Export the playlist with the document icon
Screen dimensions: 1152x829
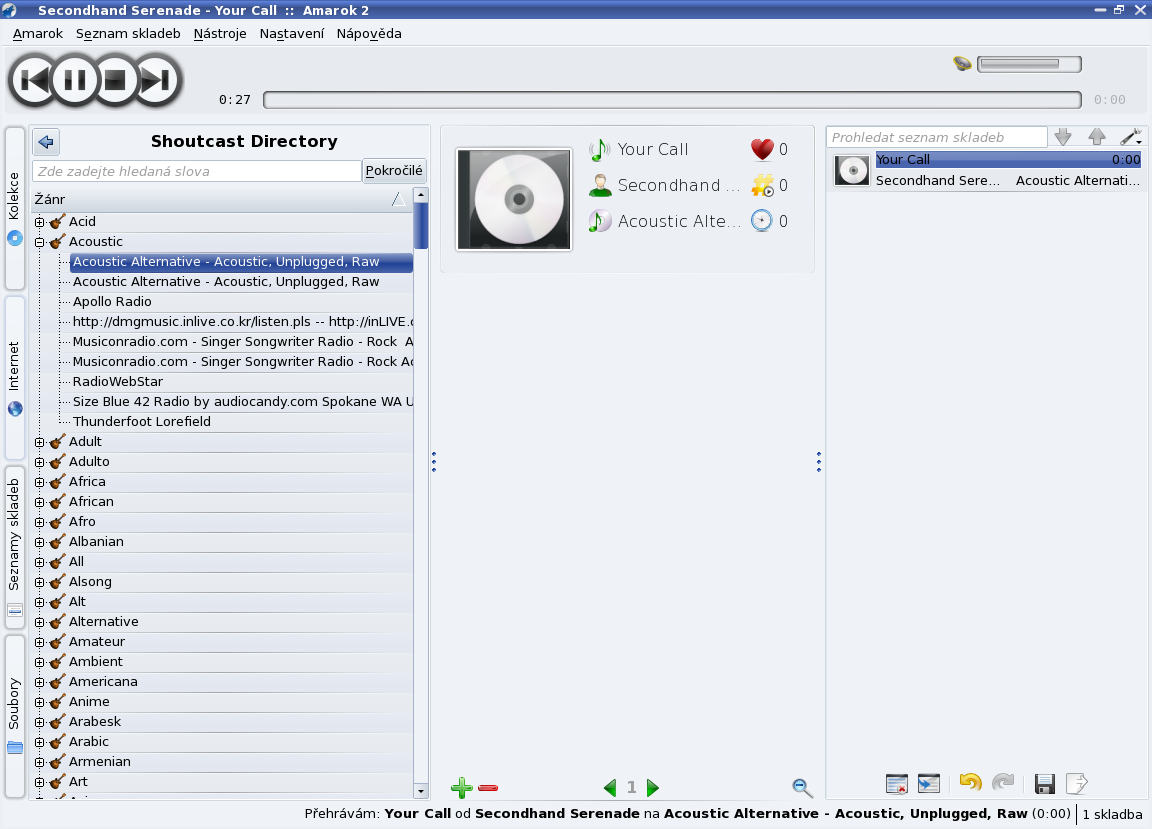(1076, 784)
